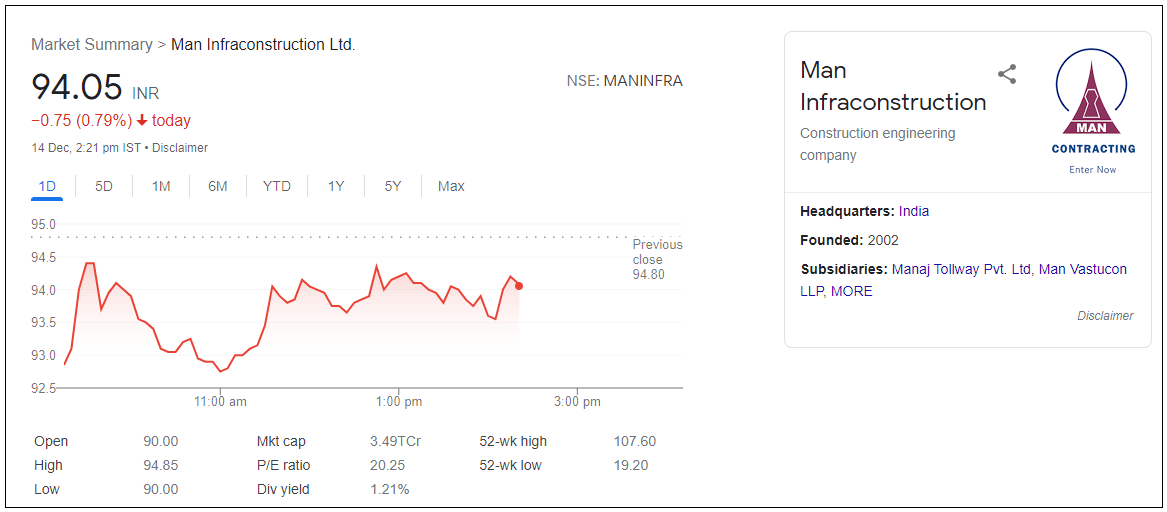Switch to the 5D chart range tab

coord(104,186)
